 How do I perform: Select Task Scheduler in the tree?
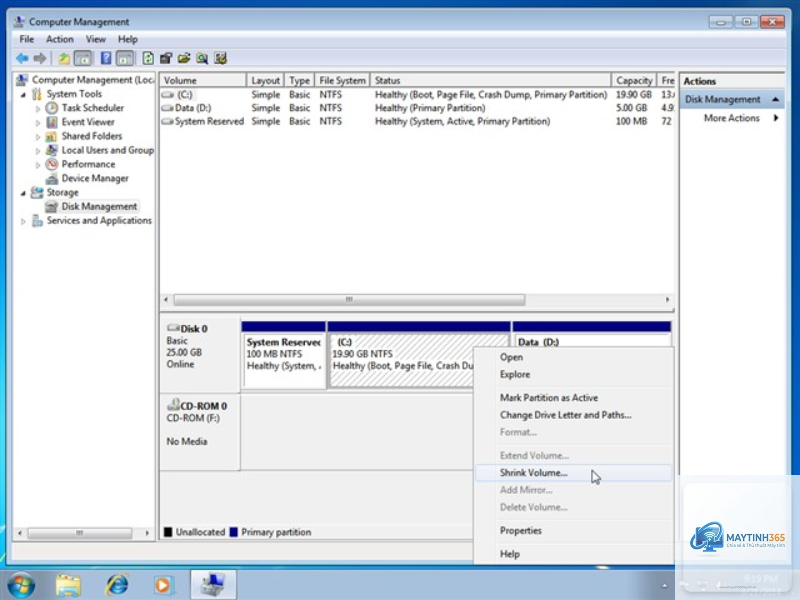(92, 108)
